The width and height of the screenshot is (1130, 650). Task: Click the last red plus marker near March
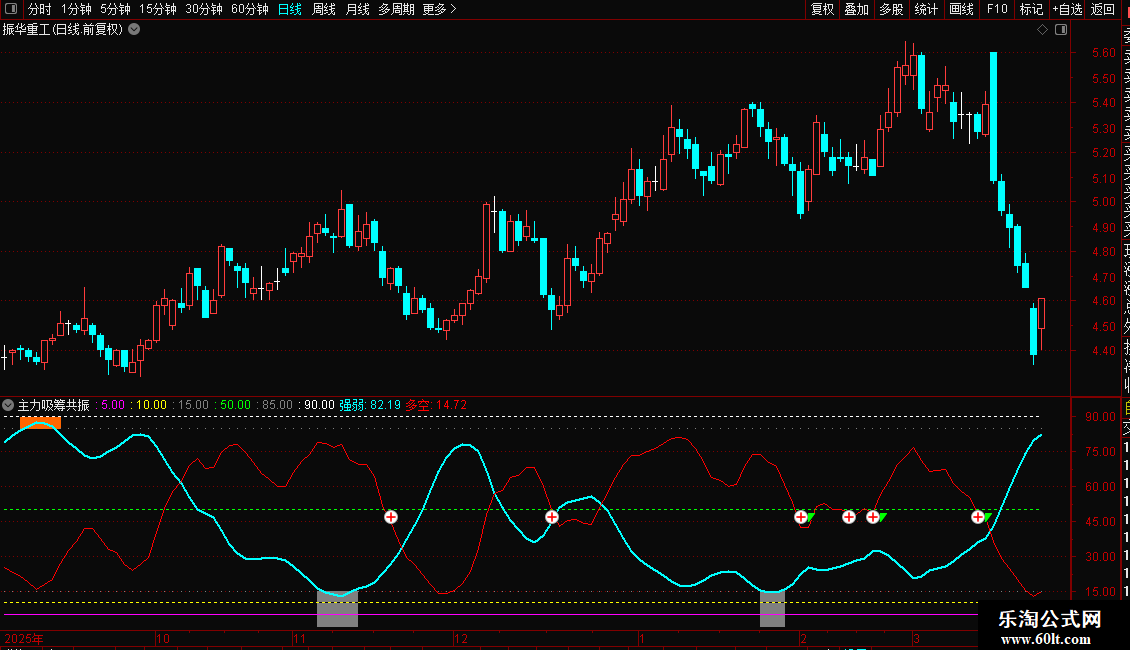pyautogui.click(x=978, y=517)
